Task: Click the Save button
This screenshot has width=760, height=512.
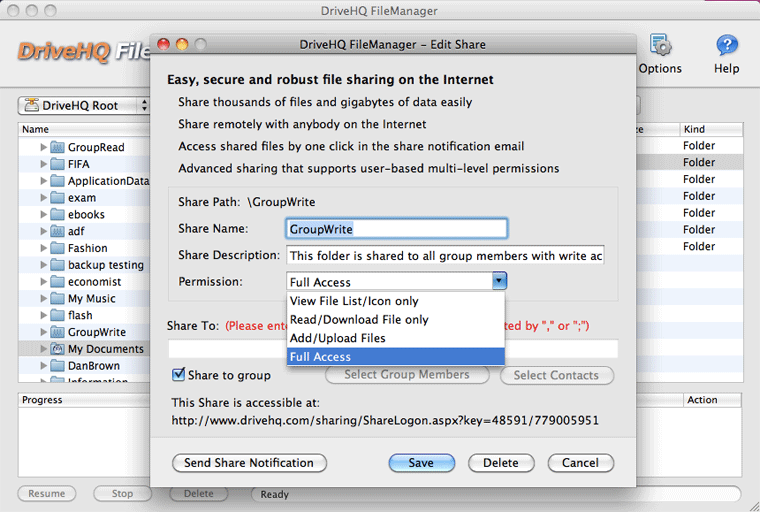Action: [421, 463]
